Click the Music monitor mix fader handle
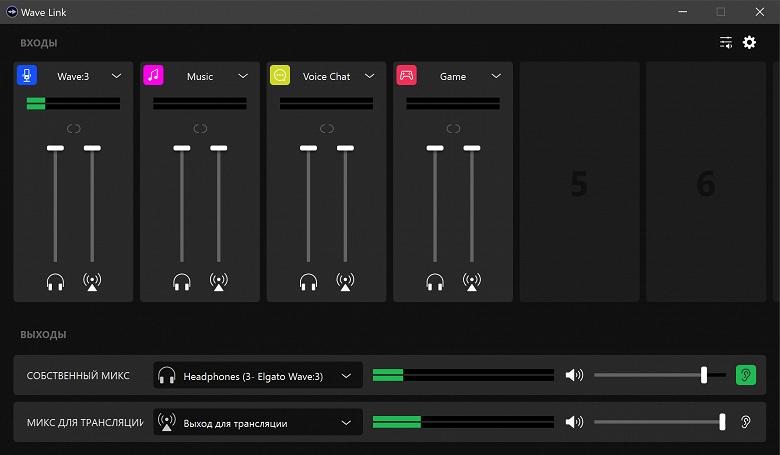The width and height of the screenshot is (780, 455). (x=182, y=148)
